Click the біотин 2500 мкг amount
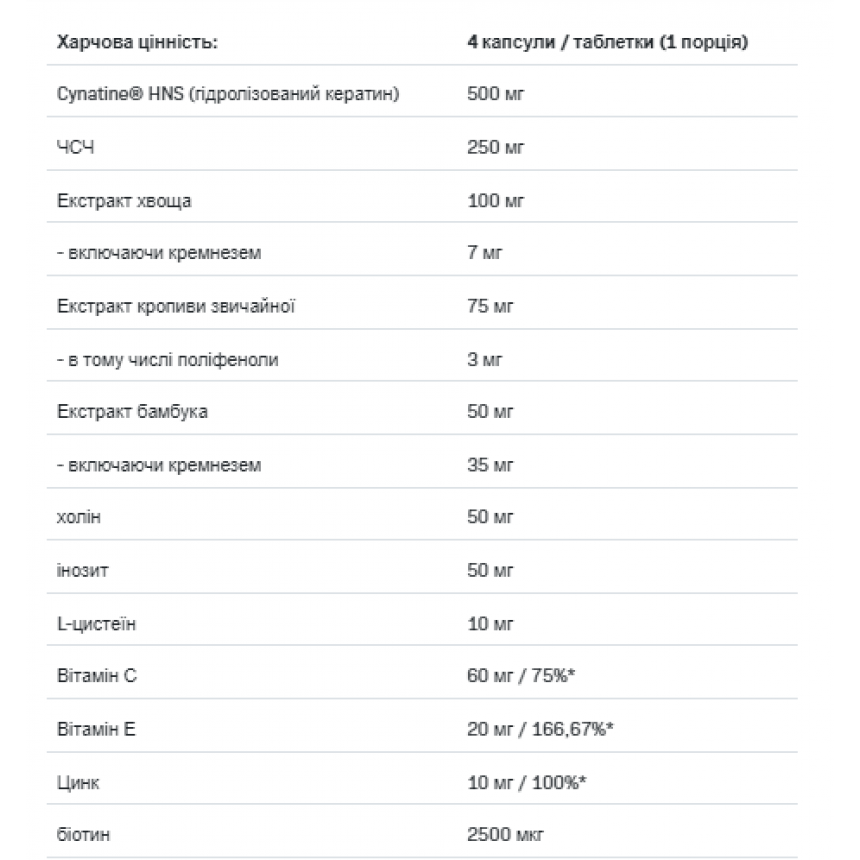 [505, 835]
